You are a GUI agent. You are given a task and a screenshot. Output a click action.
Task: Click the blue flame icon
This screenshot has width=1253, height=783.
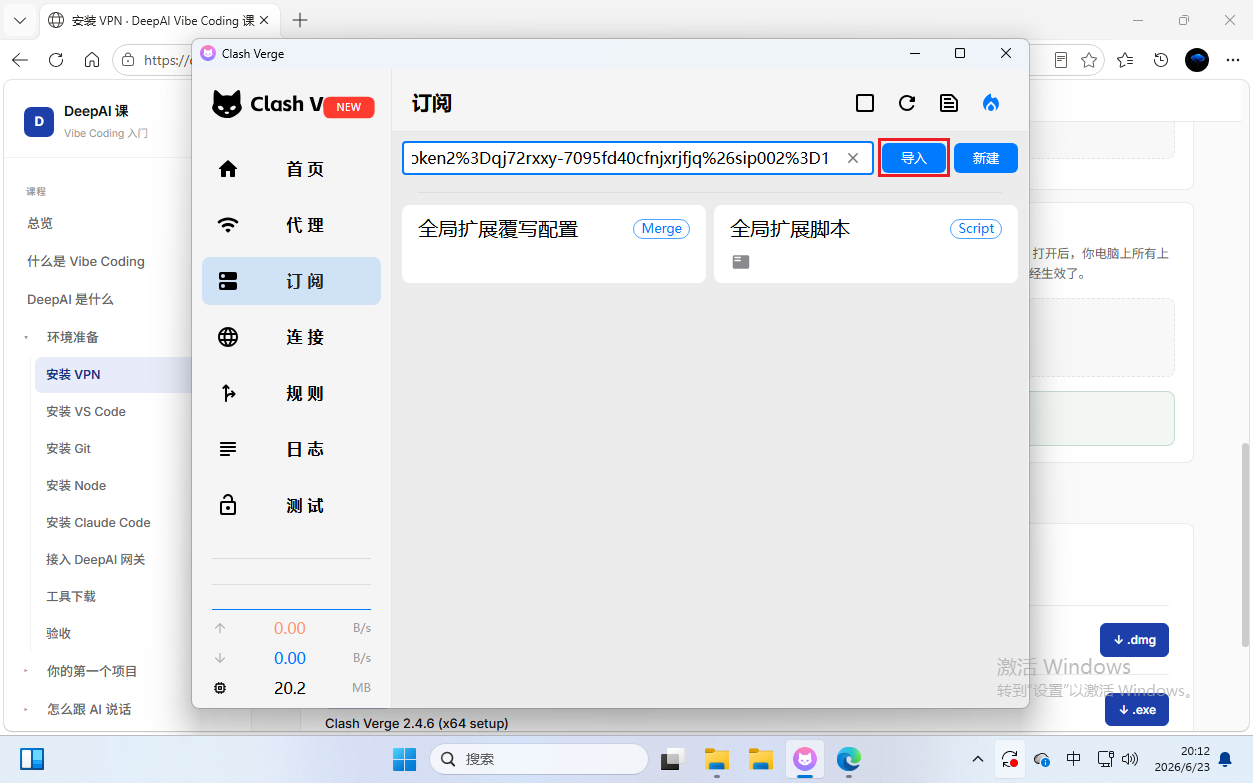[991, 103]
